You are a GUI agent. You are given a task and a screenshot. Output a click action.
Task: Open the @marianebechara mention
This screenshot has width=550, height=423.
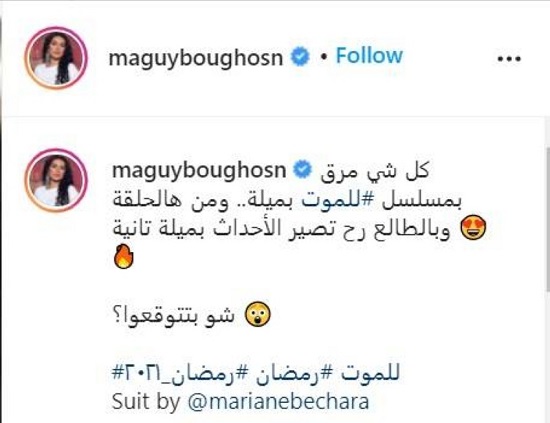279,402
